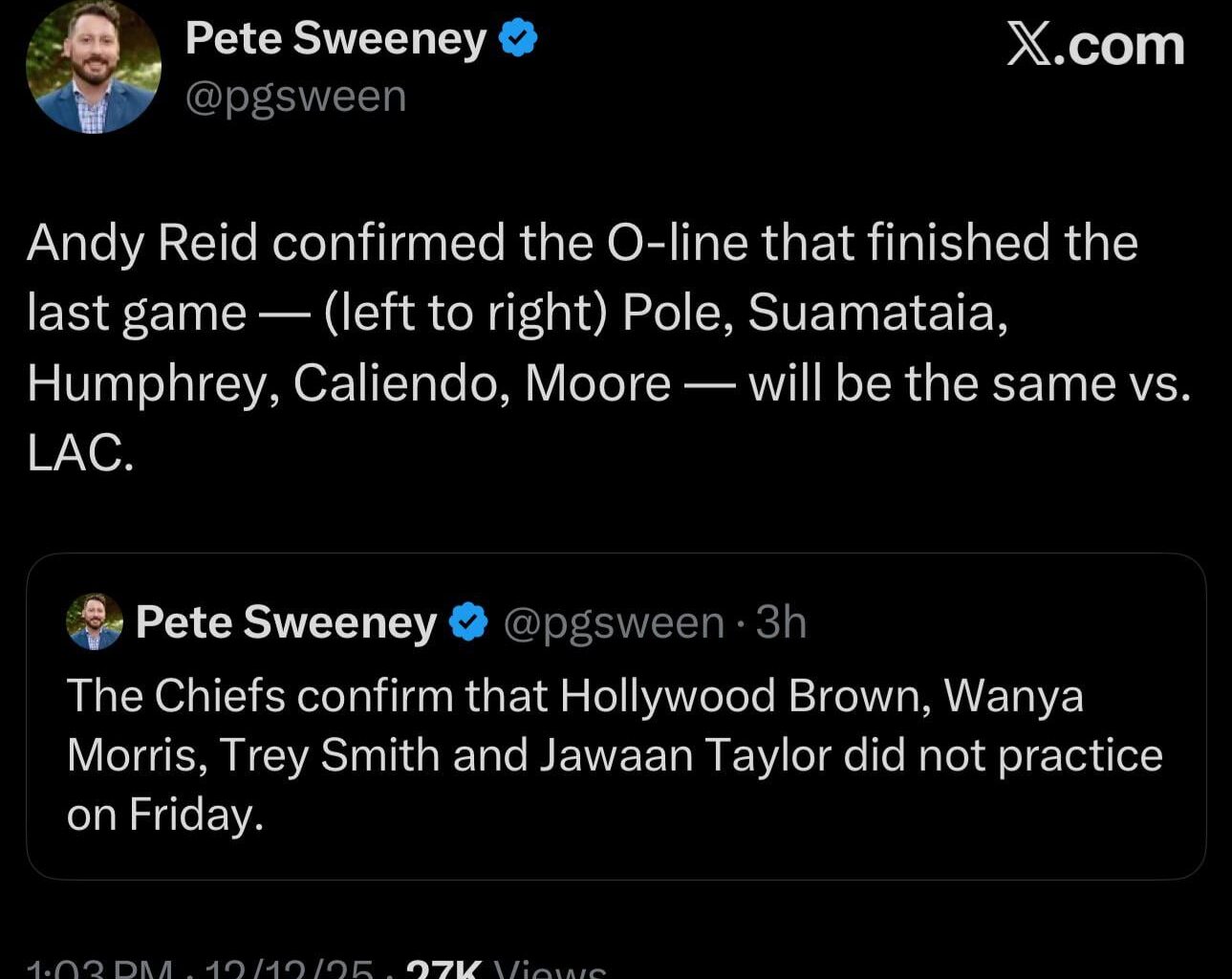The height and width of the screenshot is (979, 1232).
Task: Open the profile photo thumbnail of Pete Sweeney
Action: point(93,66)
